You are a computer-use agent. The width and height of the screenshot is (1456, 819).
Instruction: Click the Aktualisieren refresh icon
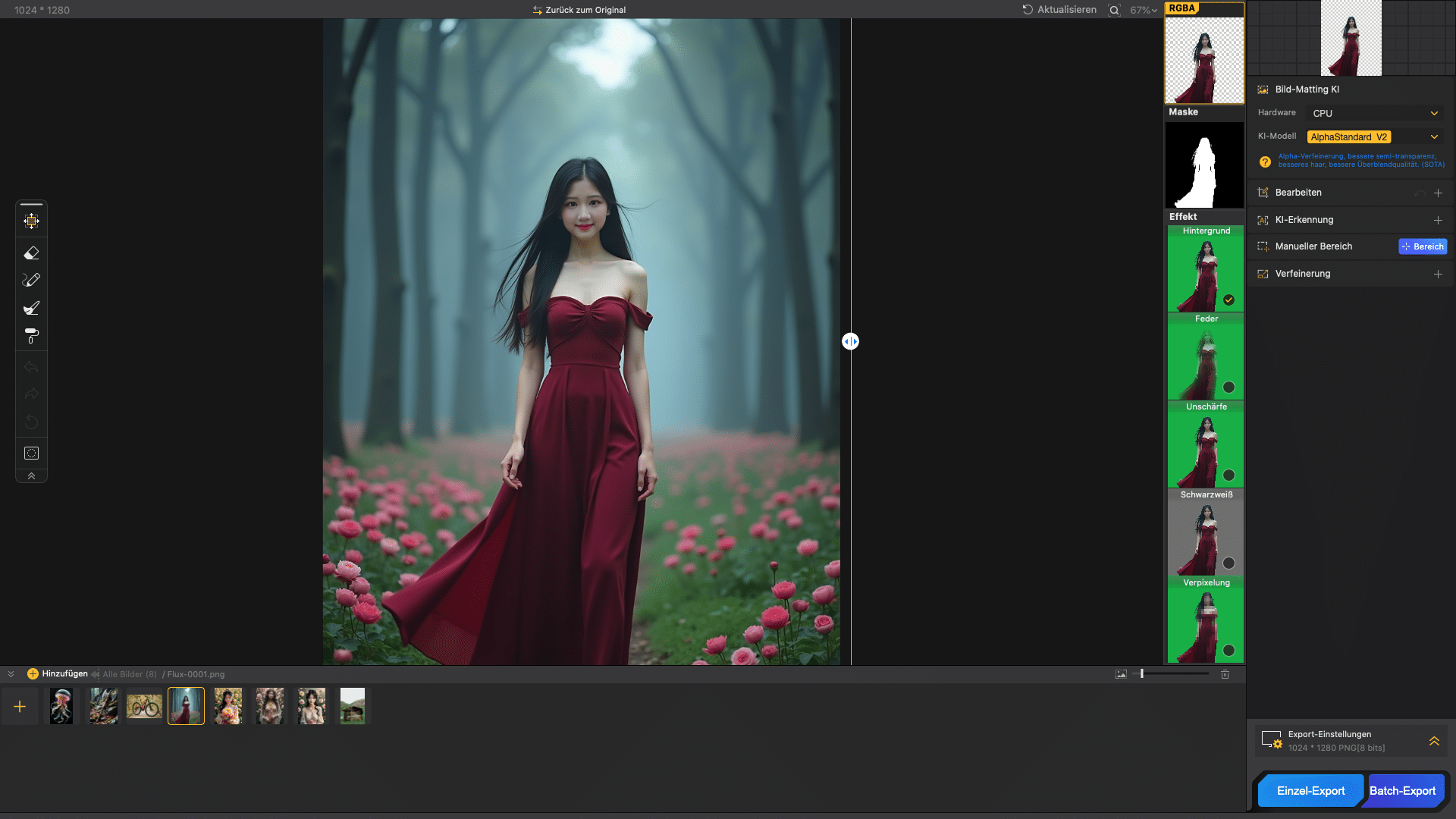click(x=1028, y=10)
